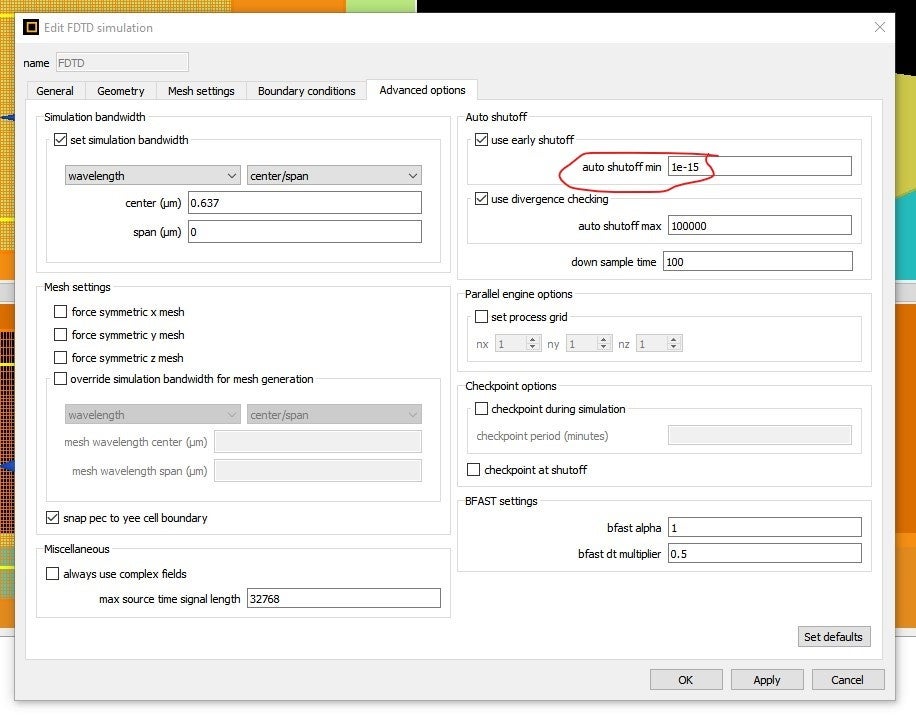Confirm with the OK button
916x718 pixels.
[685, 680]
